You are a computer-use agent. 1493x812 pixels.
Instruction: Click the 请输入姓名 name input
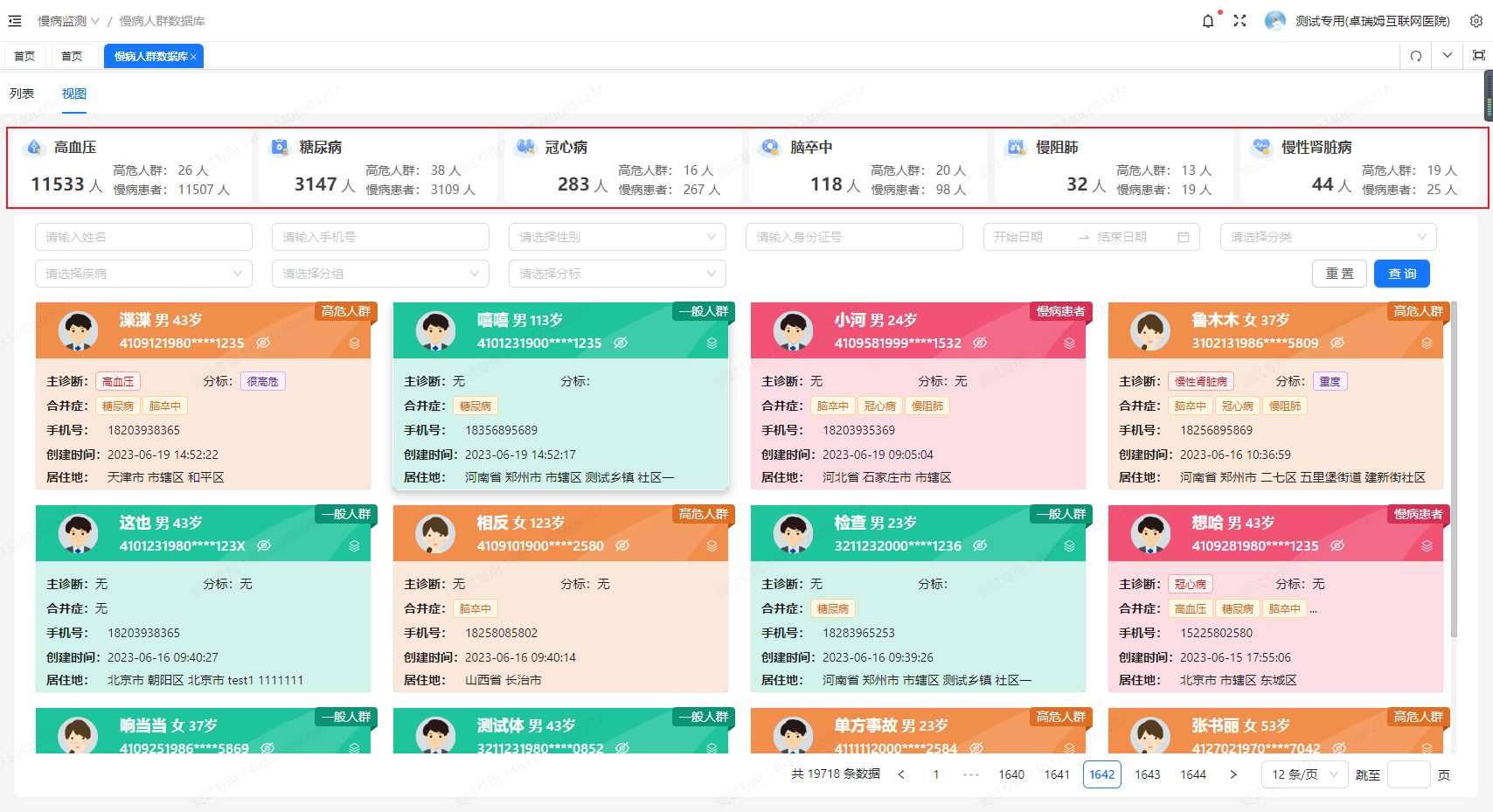[x=143, y=237]
